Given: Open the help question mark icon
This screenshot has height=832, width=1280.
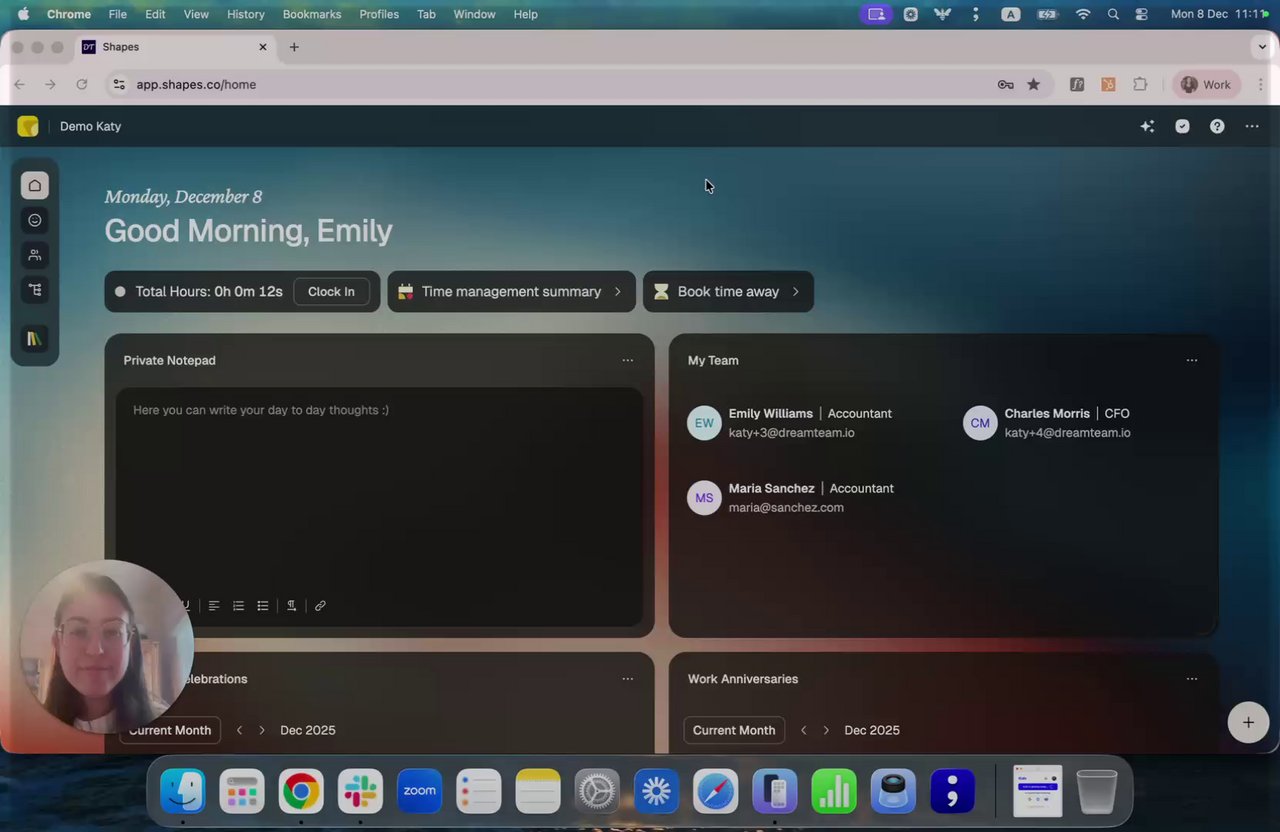Looking at the screenshot, I should [1217, 126].
